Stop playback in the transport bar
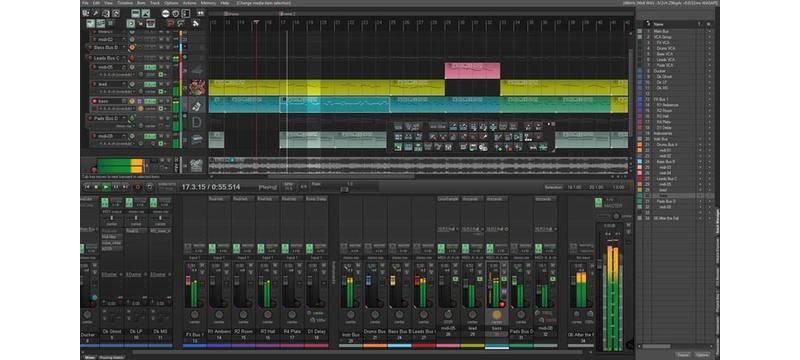This screenshot has height=360, width=800. 96,187
